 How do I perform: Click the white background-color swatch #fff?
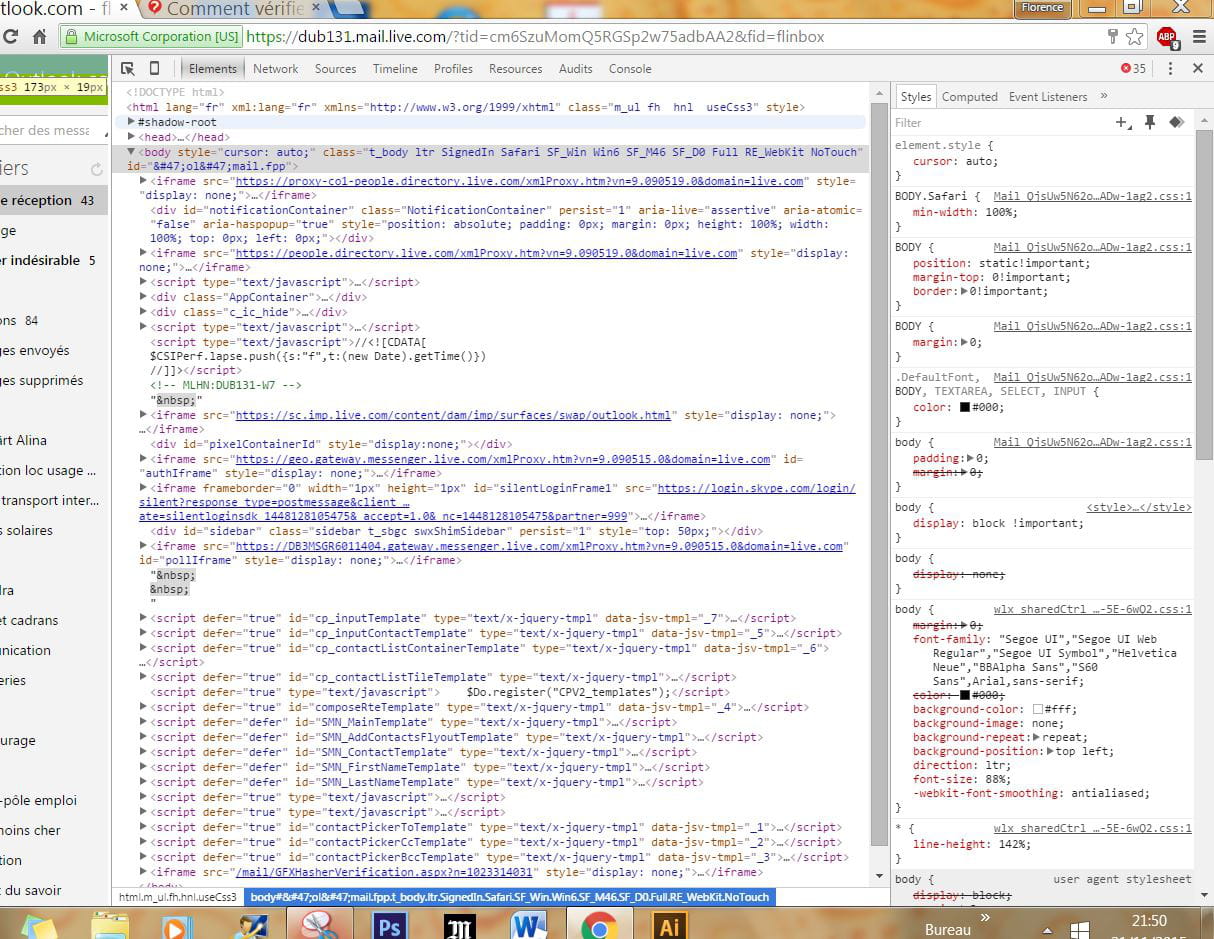tap(1038, 709)
